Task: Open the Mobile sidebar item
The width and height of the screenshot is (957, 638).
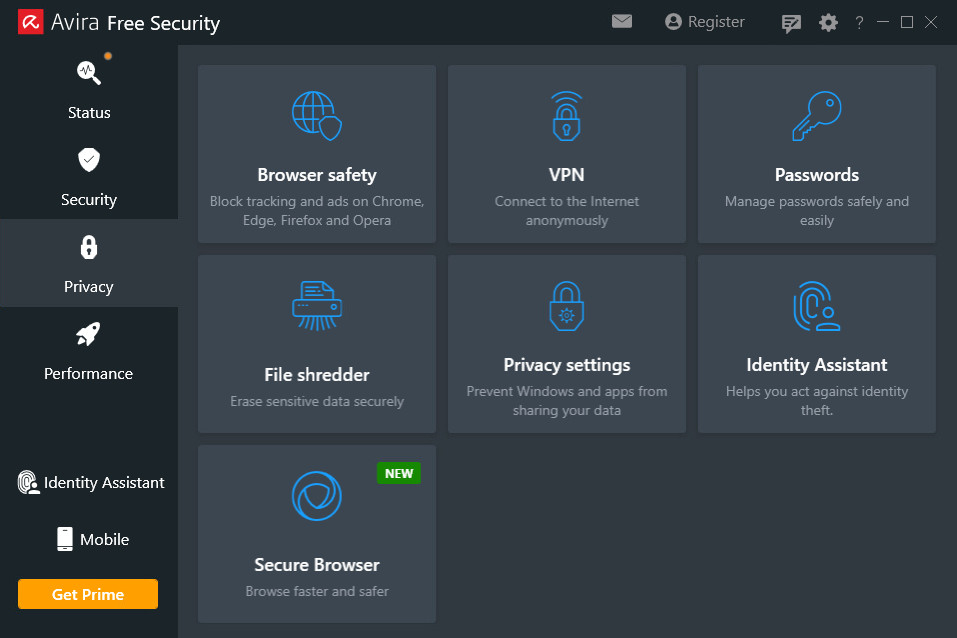Action: pyautogui.click(x=93, y=539)
